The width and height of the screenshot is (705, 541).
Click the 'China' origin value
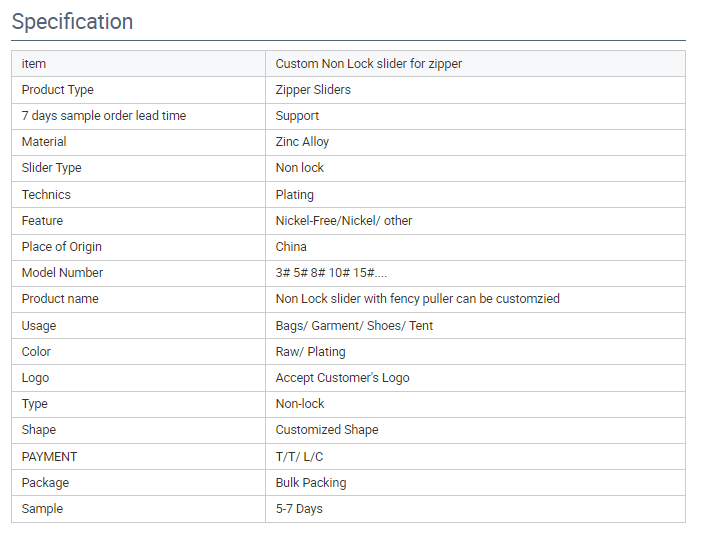(291, 247)
